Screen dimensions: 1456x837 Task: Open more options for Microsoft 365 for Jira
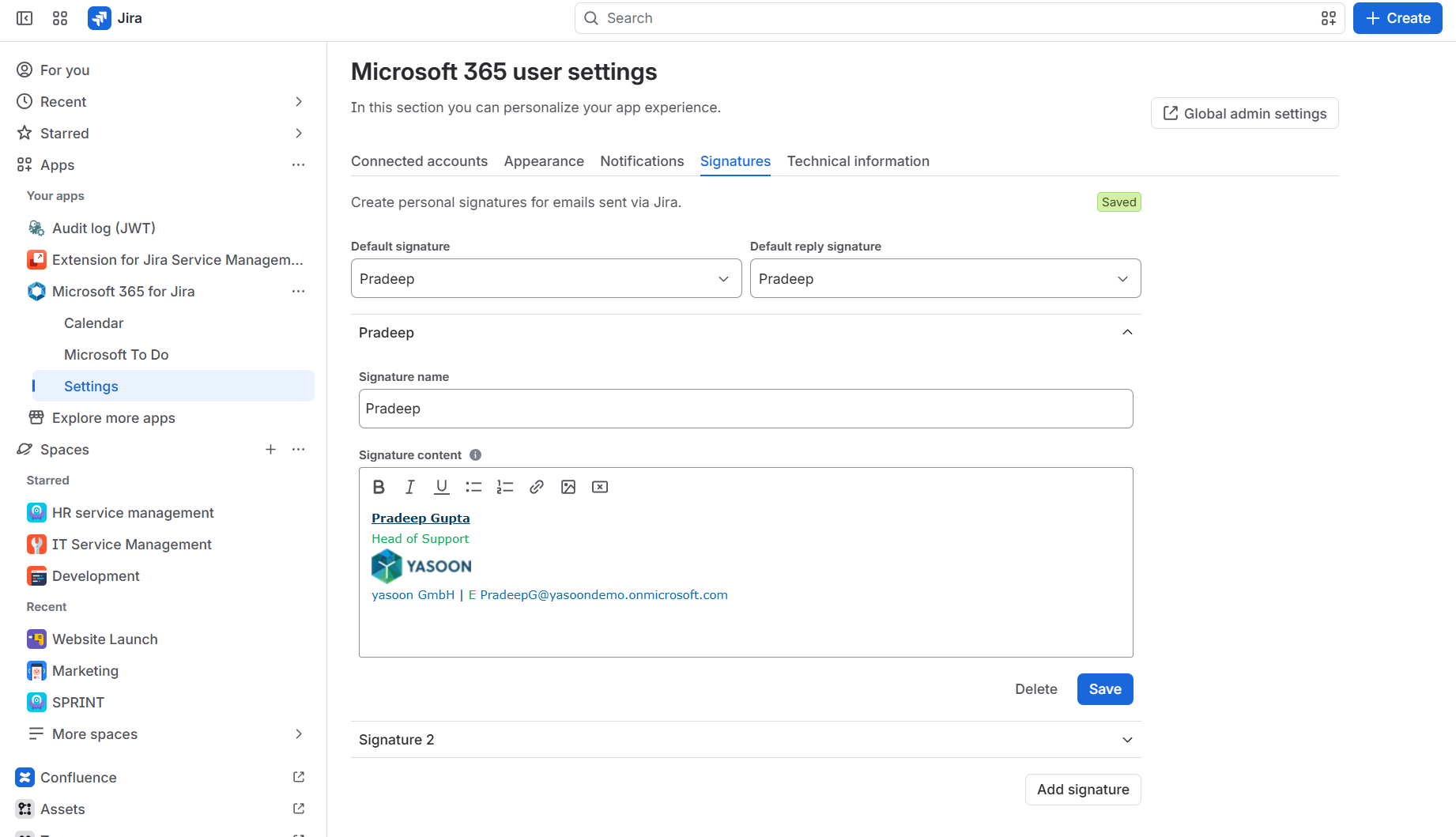coord(298,292)
